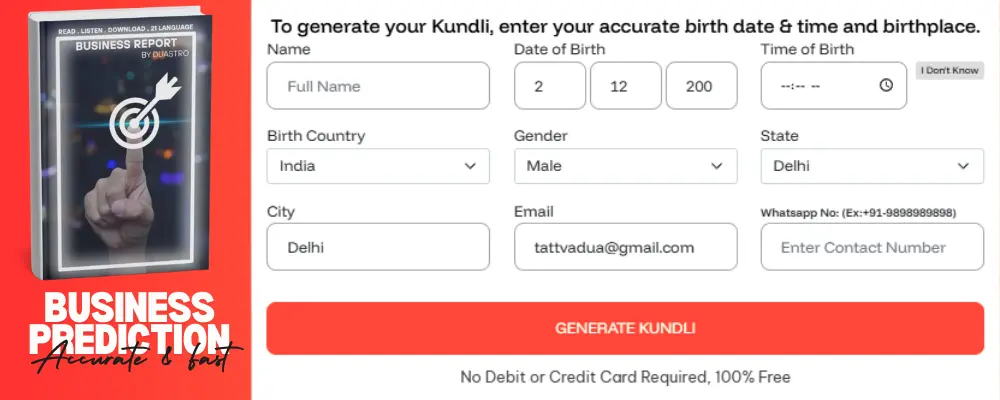Click the chevron arrow in Gender dropdown
The height and width of the screenshot is (400, 1000).
click(716, 166)
